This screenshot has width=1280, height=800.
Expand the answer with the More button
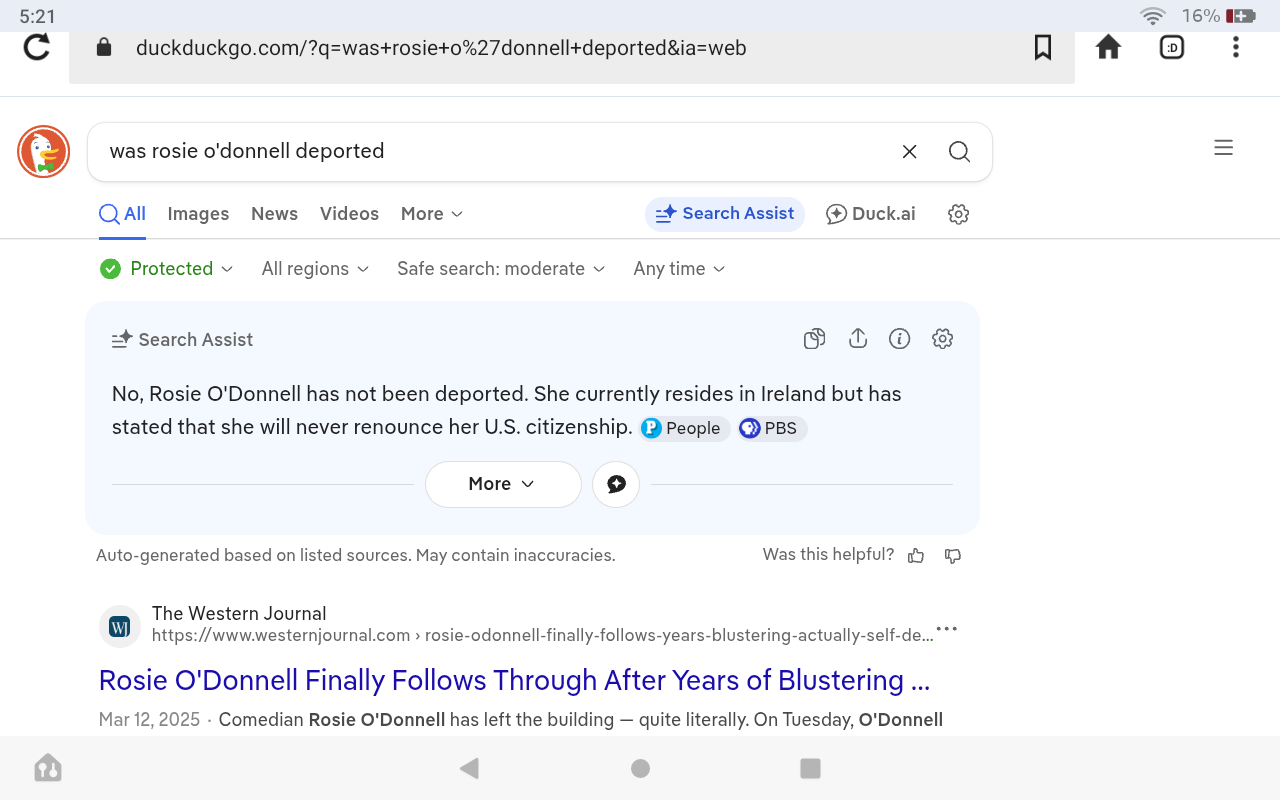coord(502,484)
